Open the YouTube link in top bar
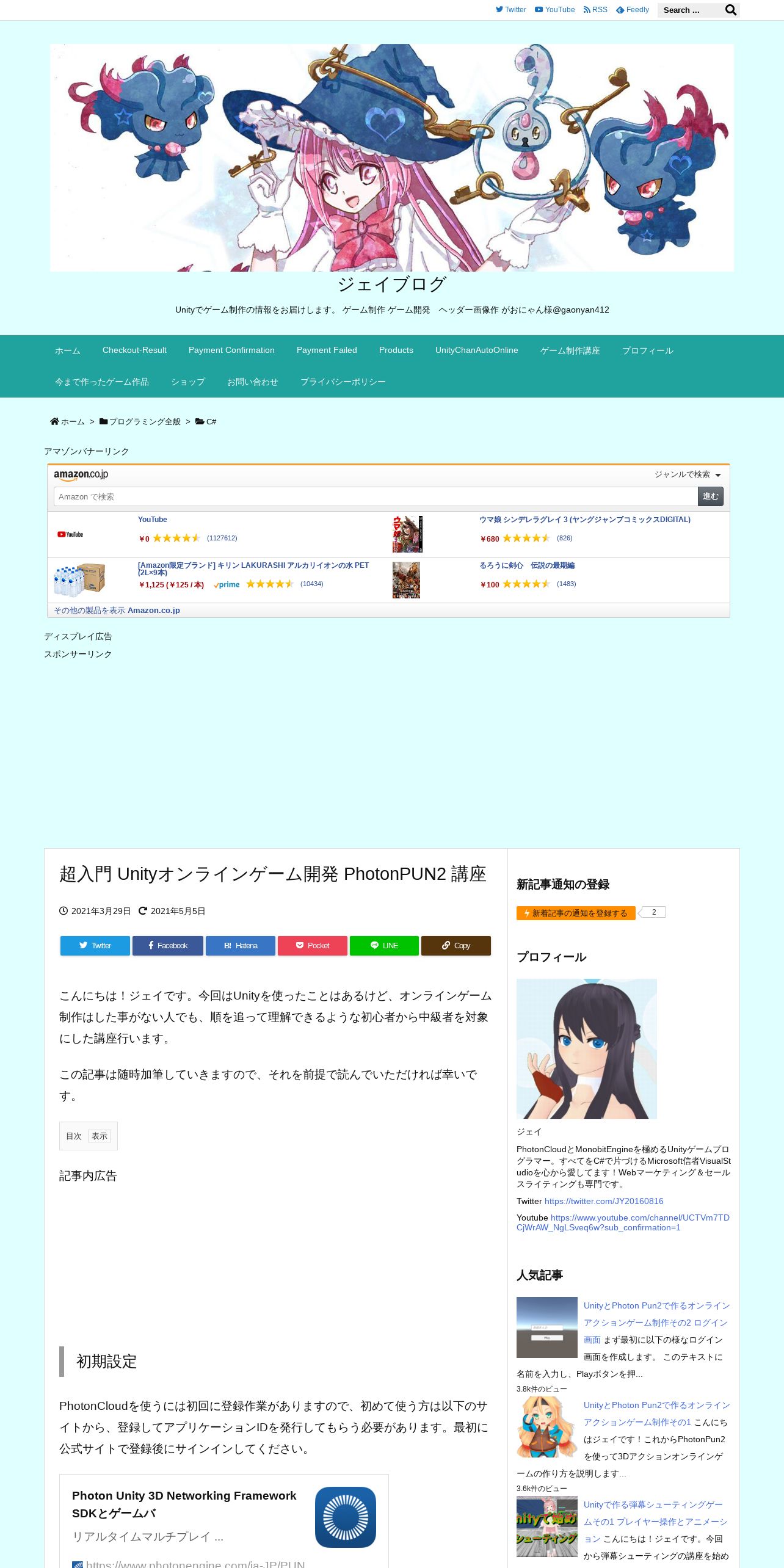This screenshot has height=1568, width=784. pyautogui.click(x=554, y=10)
